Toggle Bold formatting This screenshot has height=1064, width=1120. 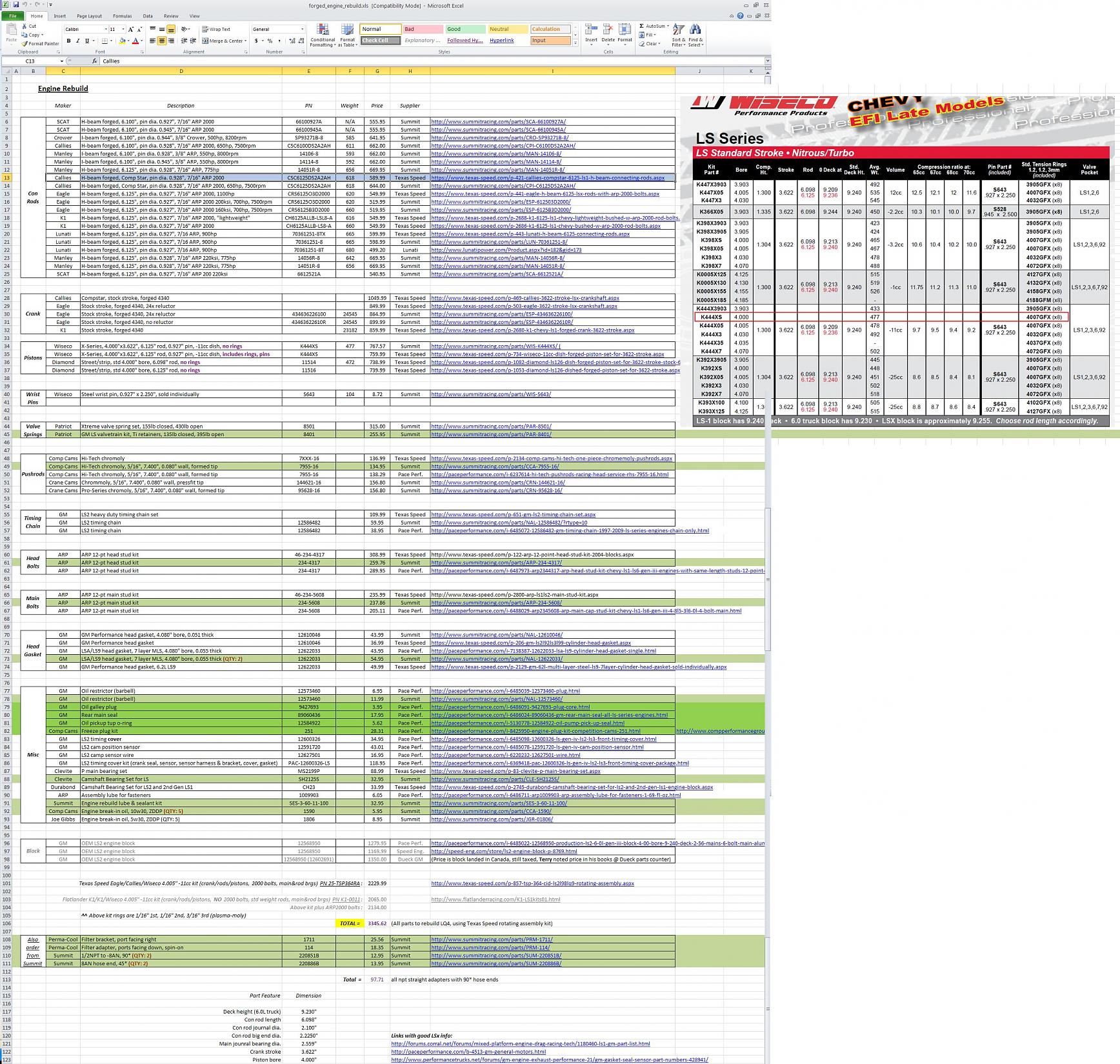68,41
